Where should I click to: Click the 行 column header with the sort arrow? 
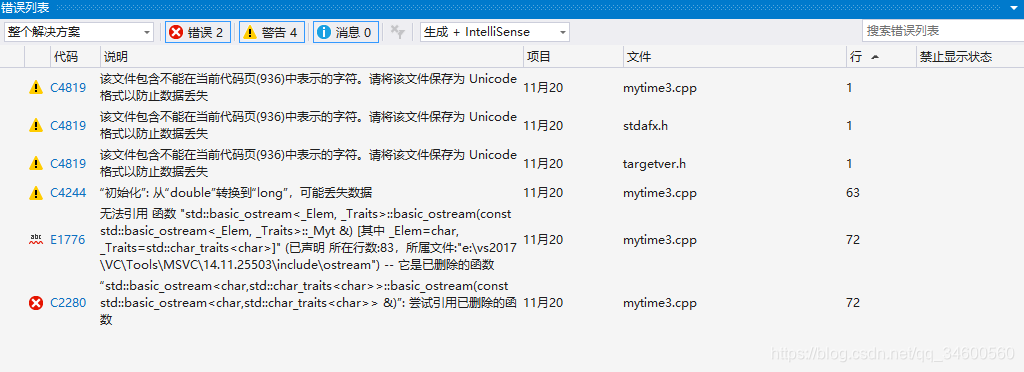pos(881,57)
